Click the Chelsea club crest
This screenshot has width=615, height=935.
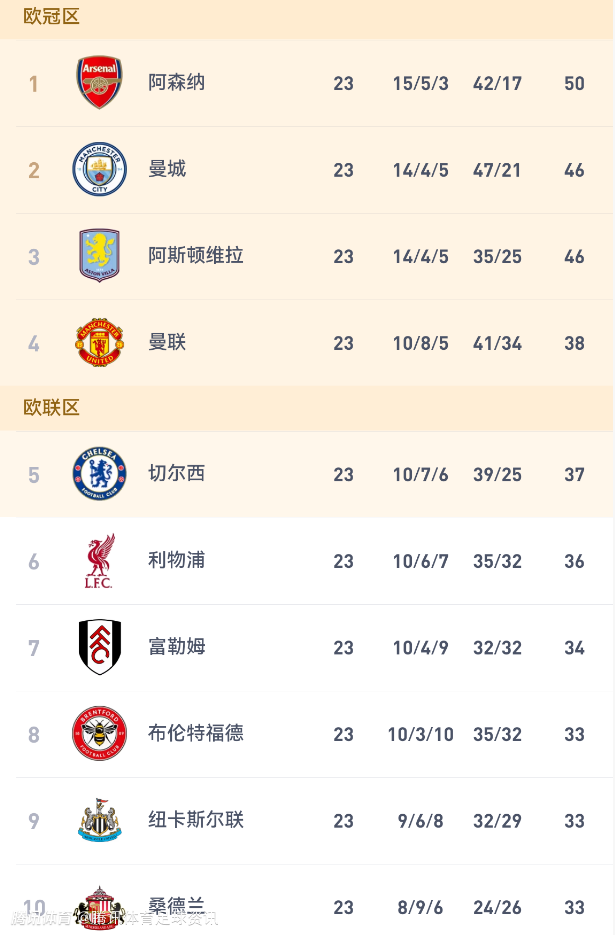[x=99, y=474]
